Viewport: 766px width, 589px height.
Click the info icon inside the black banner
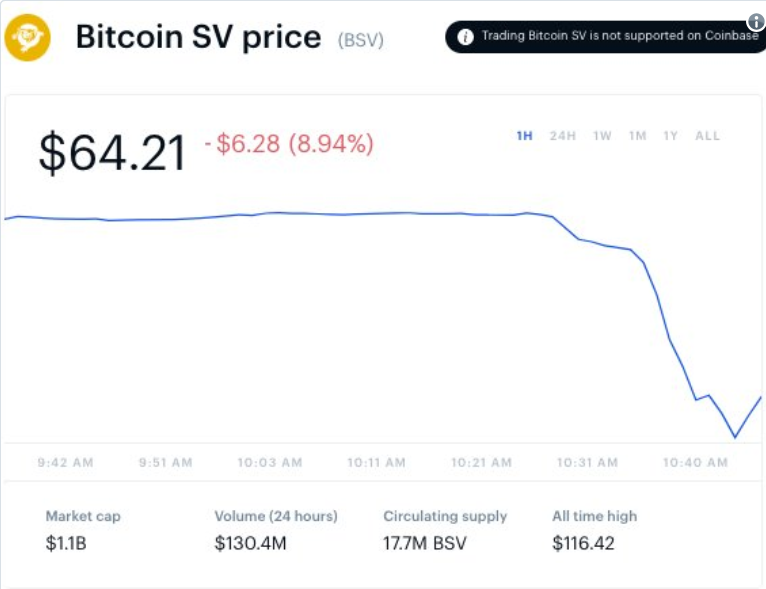(465, 36)
